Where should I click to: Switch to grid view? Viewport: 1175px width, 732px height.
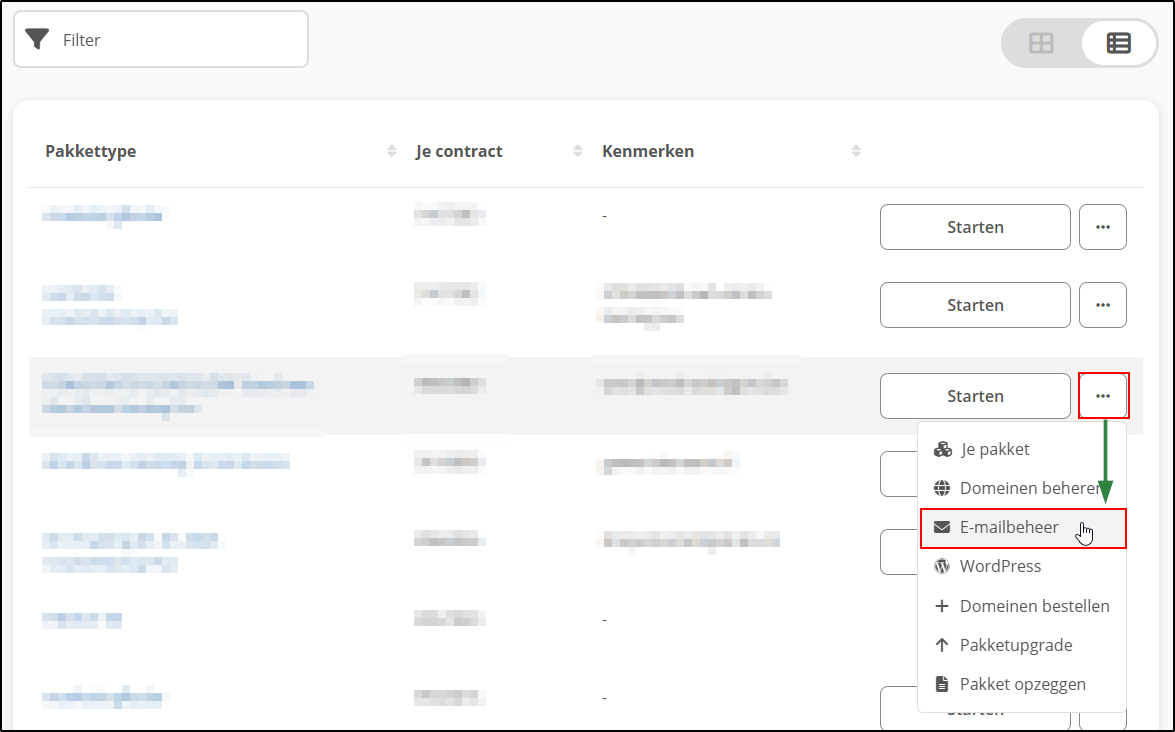click(1041, 43)
